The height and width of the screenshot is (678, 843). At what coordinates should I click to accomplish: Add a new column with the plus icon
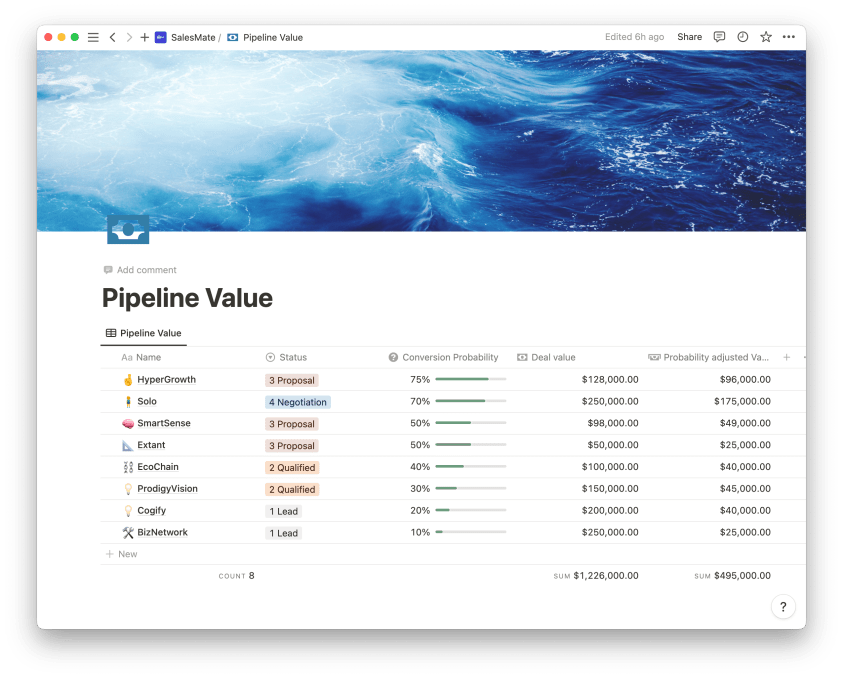coord(786,357)
